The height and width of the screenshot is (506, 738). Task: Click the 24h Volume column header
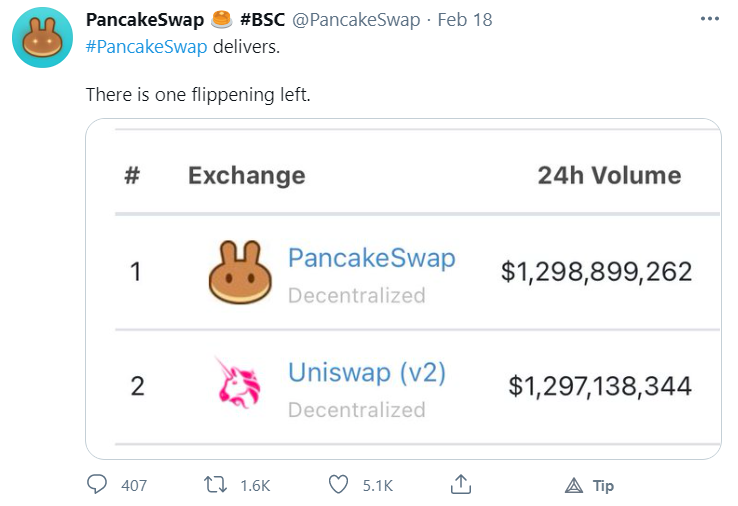coord(609,176)
